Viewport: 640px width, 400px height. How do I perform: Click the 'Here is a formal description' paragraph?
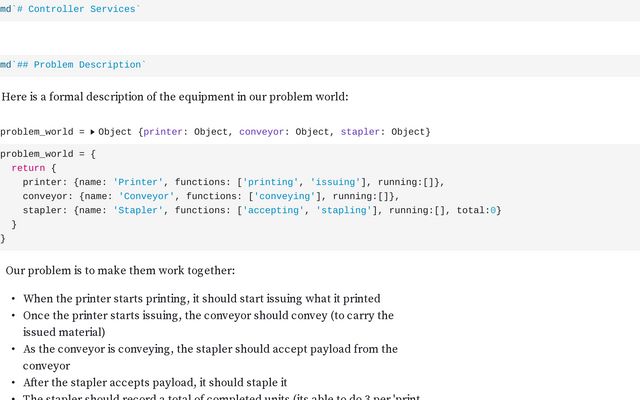tap(175, 97)
